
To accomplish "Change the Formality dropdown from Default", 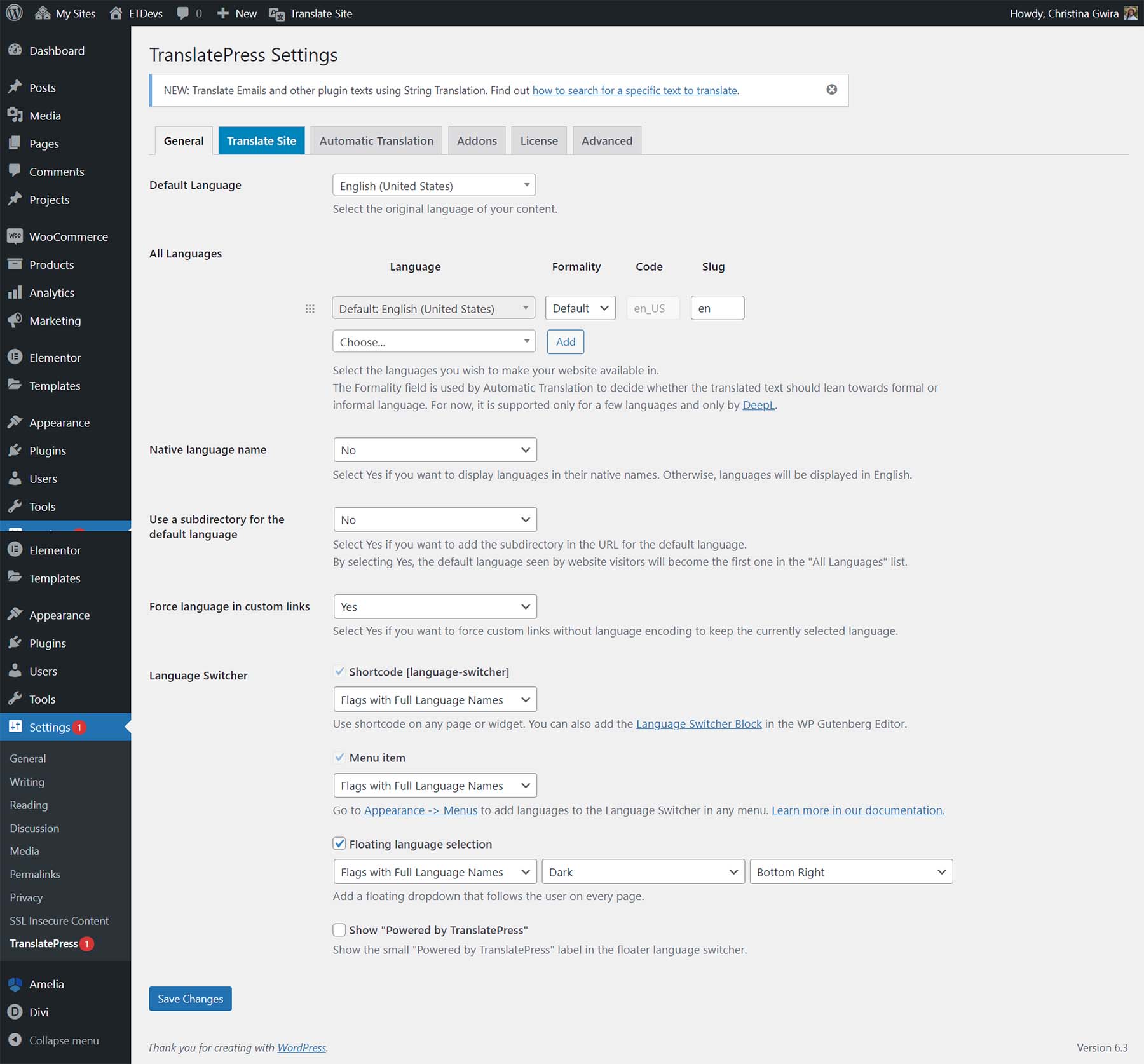I will point(579,308).
